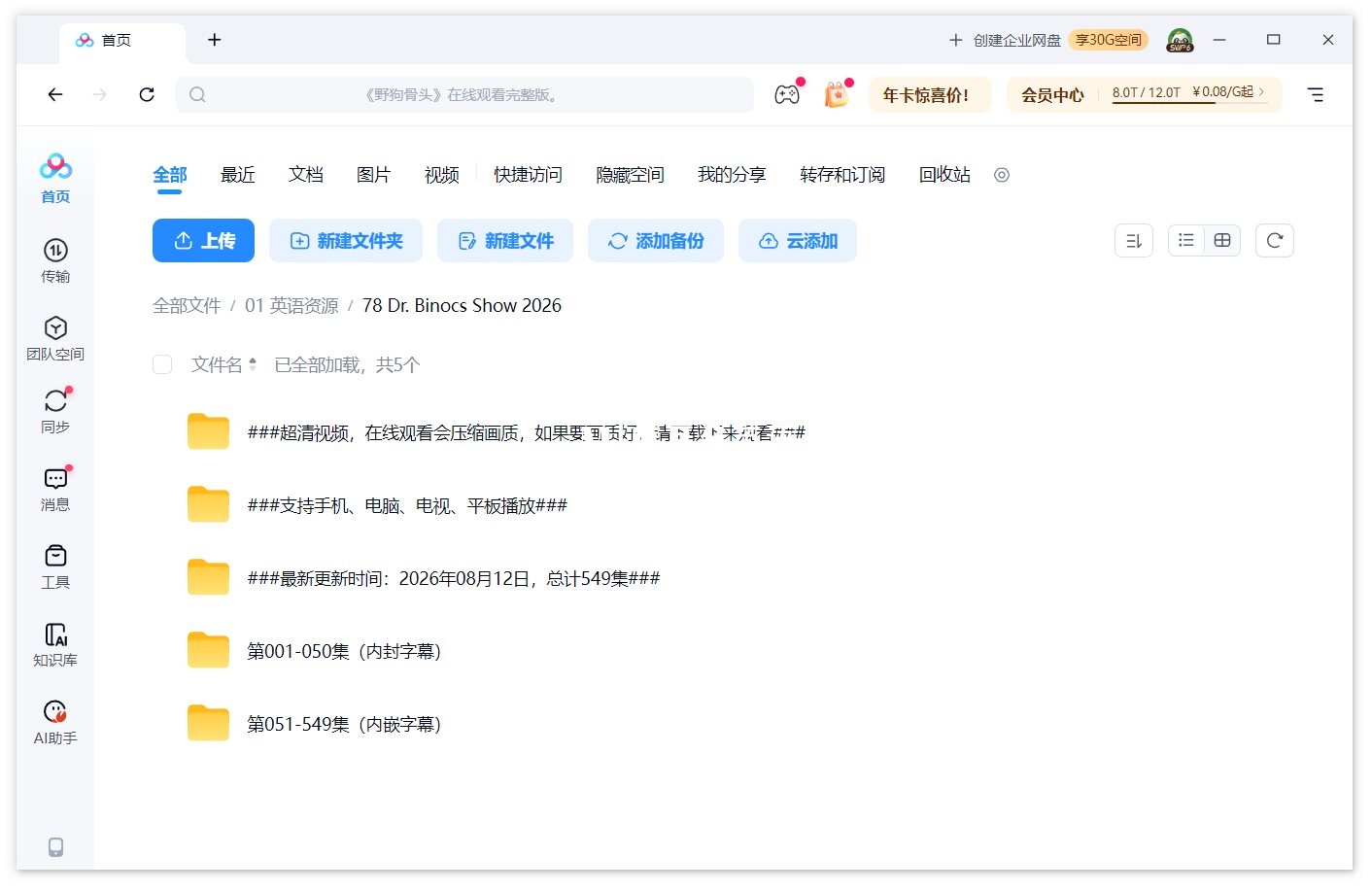Viewport: 1372px width, 891px height.
Task: Open the hamburger menu icon at top right
Action: tap(1316, 94)
